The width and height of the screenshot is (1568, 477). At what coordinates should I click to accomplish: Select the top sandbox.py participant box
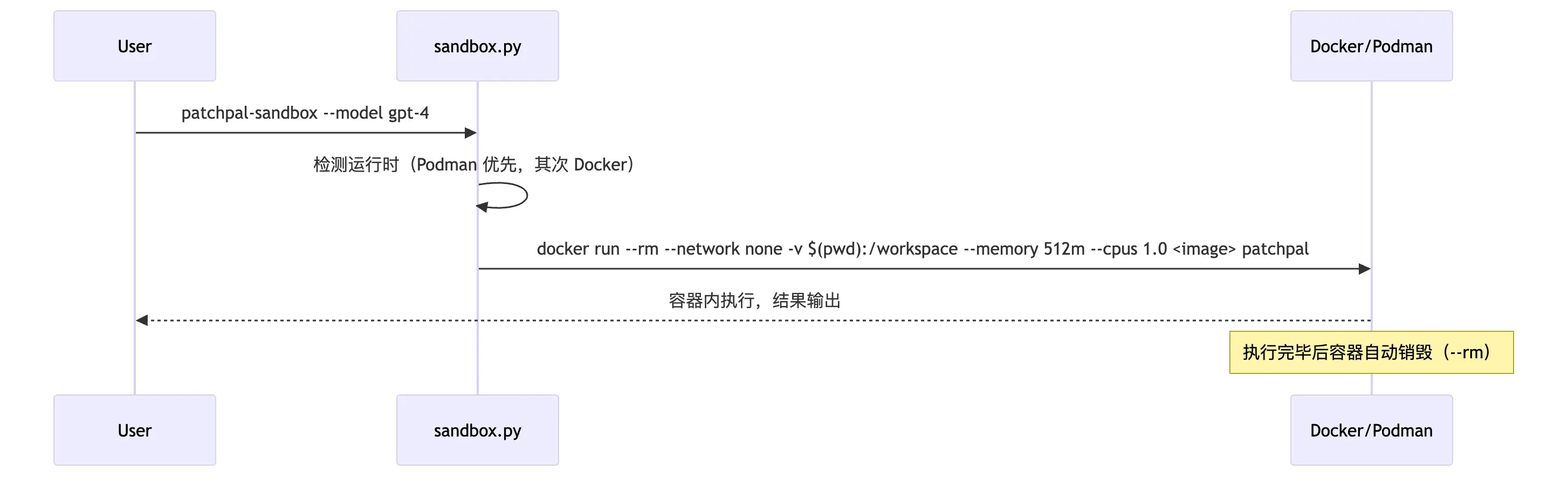pos(477,46)
